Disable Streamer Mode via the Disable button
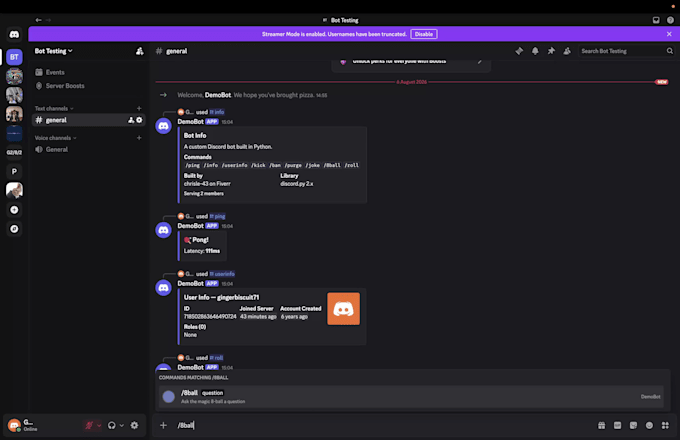 point(424,34)
